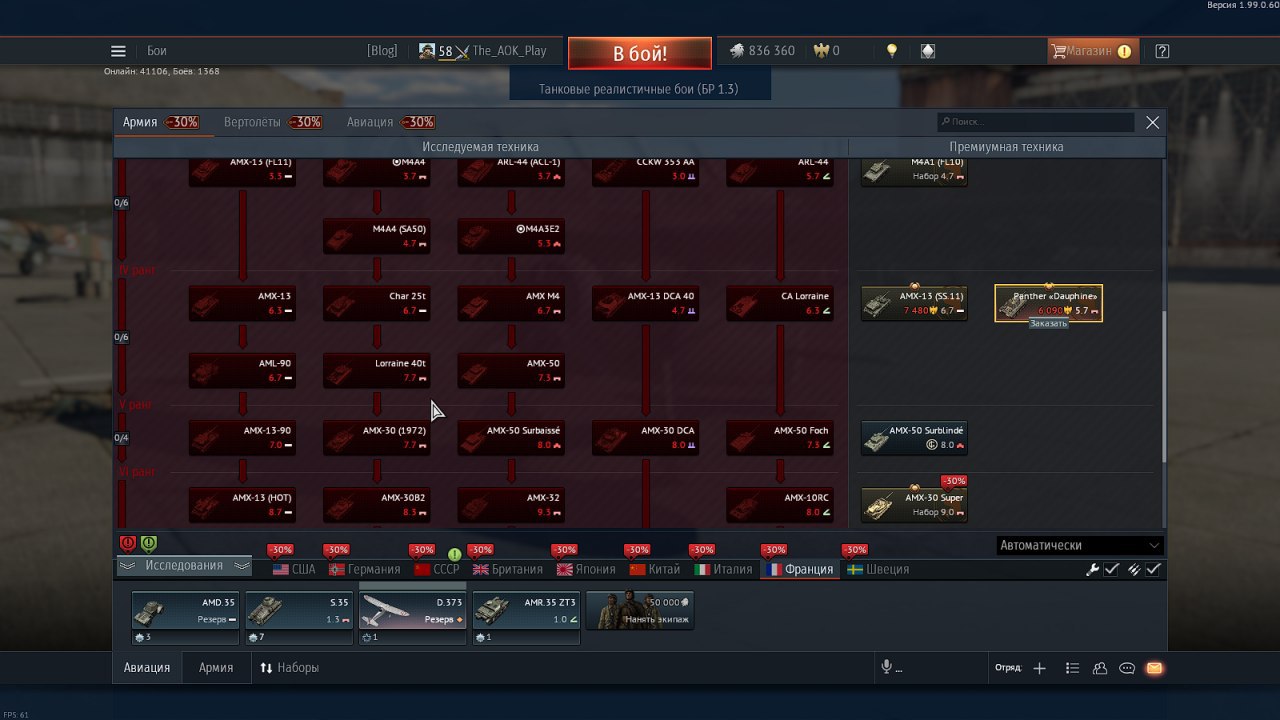This screenshot has width=1280, height=720.
Task: Select the США nation tab
Action: pyautogui.click(x=294, y=569)
